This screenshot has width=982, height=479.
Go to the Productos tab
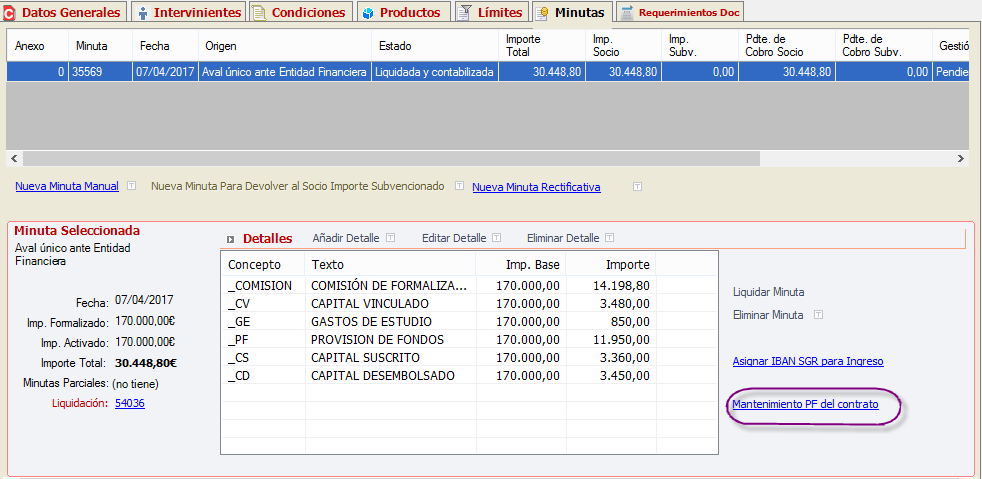pyautogui.click(x=403, y=12)
